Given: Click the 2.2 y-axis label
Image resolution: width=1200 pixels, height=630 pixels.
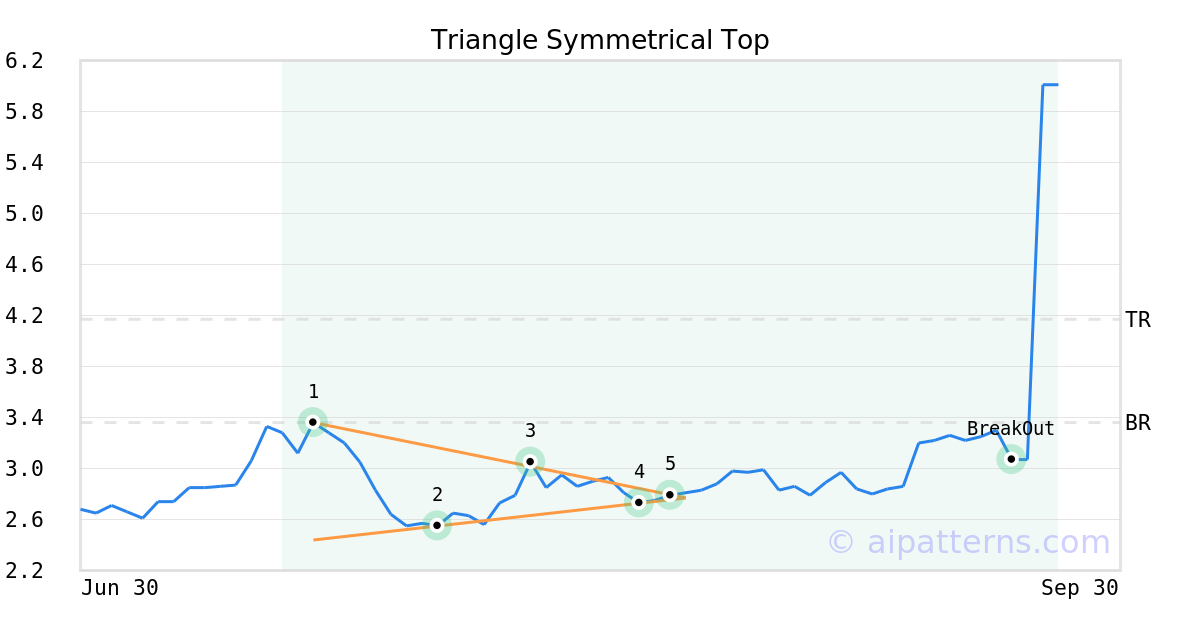Looking at the screenshot, I should pos(25,571).
